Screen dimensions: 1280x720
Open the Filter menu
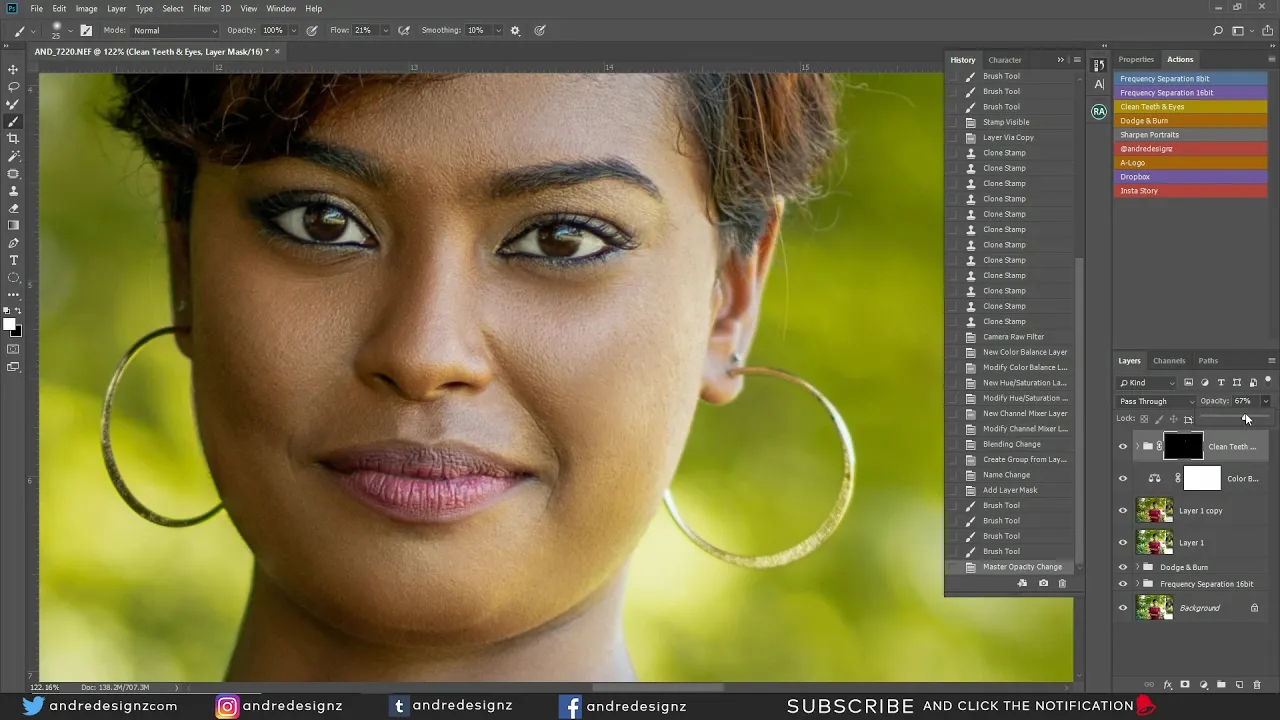(x=202, y=9)
